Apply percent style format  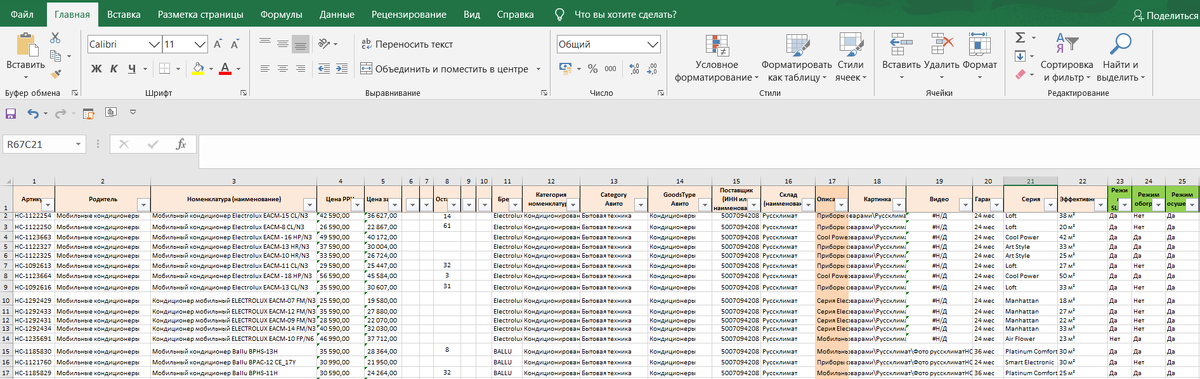593,68
